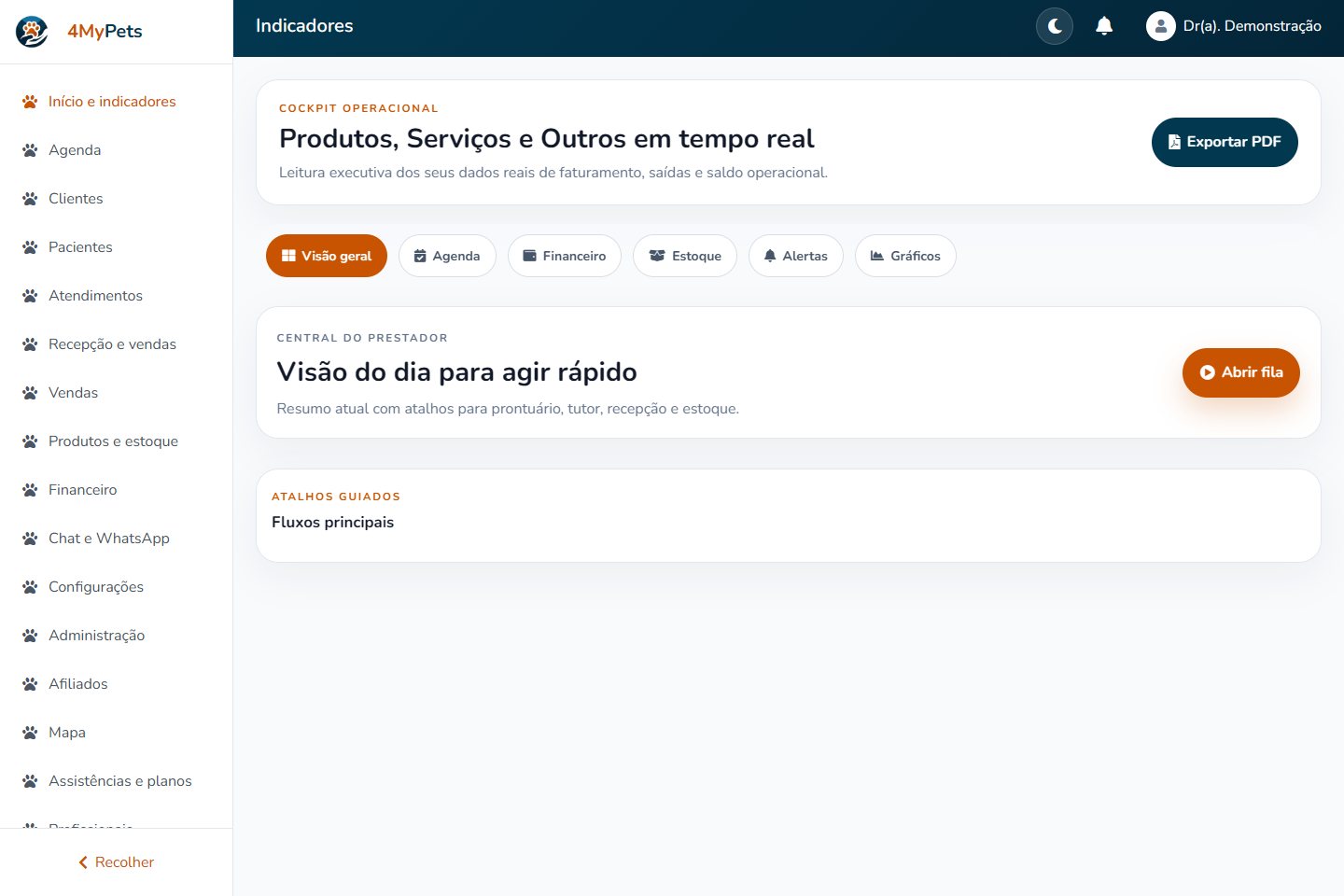Click paw icon beside Chat e WhatsApp
This screenshot has width=1344, height=896.
(x=30, y=539)
